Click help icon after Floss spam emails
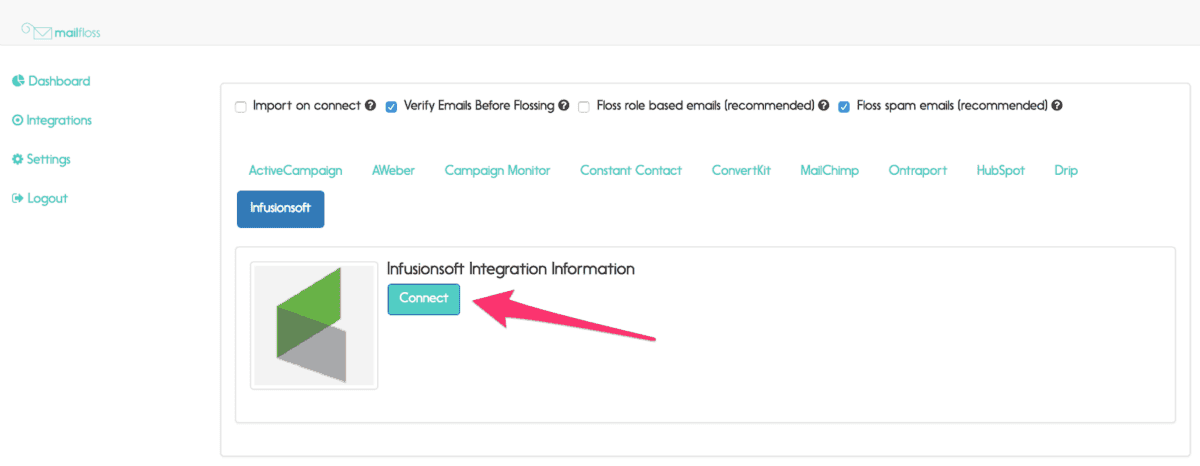This screenshot has height=466, width=1200. (1057, 105)
